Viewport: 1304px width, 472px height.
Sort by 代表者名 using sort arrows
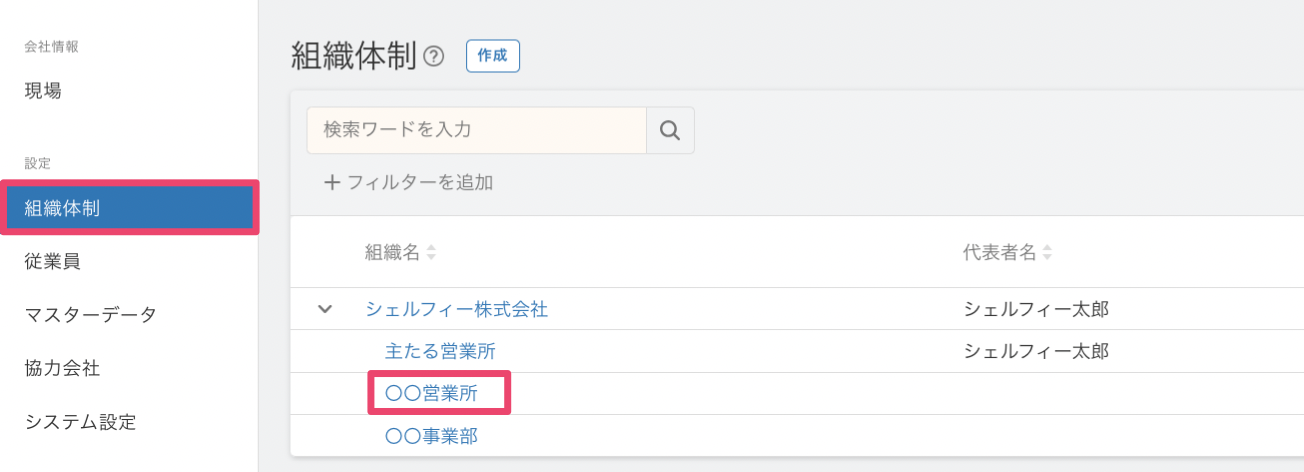[1047, 254]
